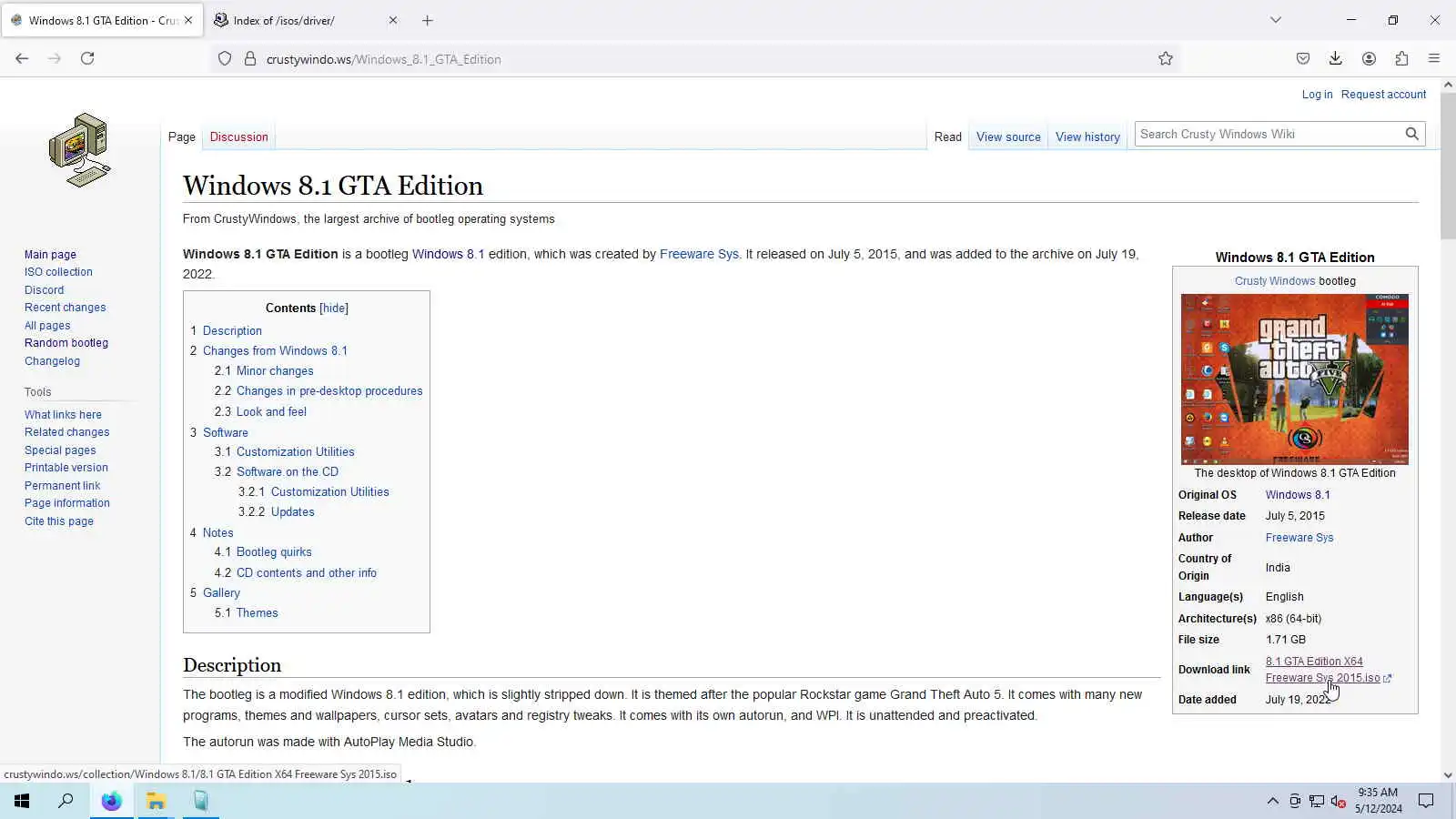This screenshot has height=819, width=1456.
Task: Go back to the previous page
Action: coord(22,58)
